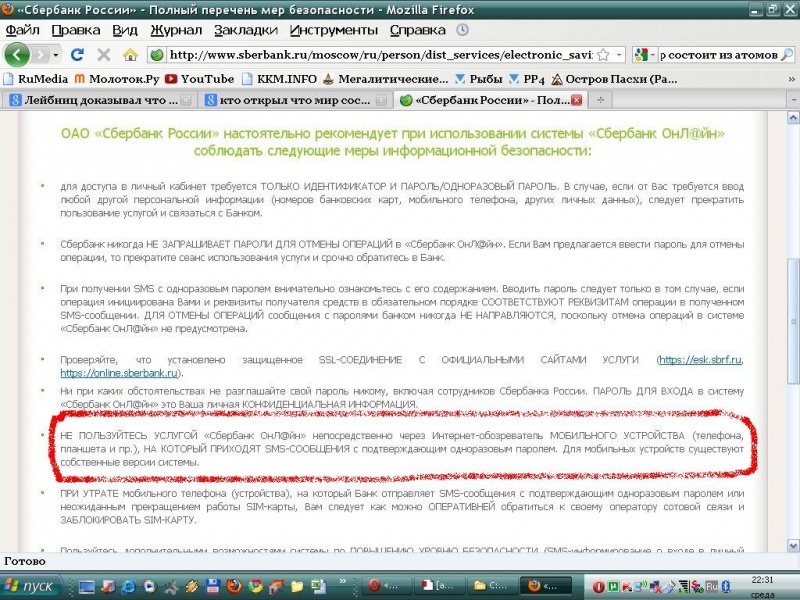Select the 'Сбербанк России' tab
This screenshot has width=800, height=600.
pyautogui.click(x=490, y=100)
